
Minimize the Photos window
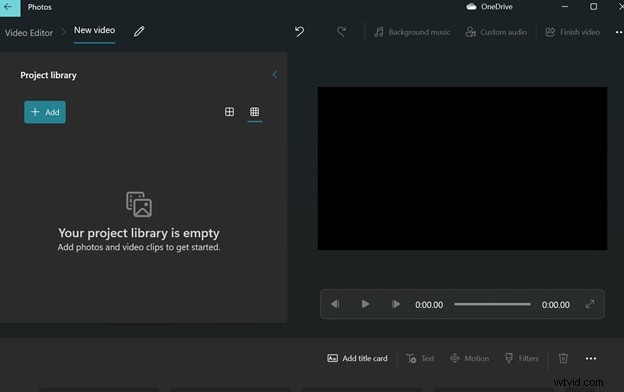pos(565,7)
